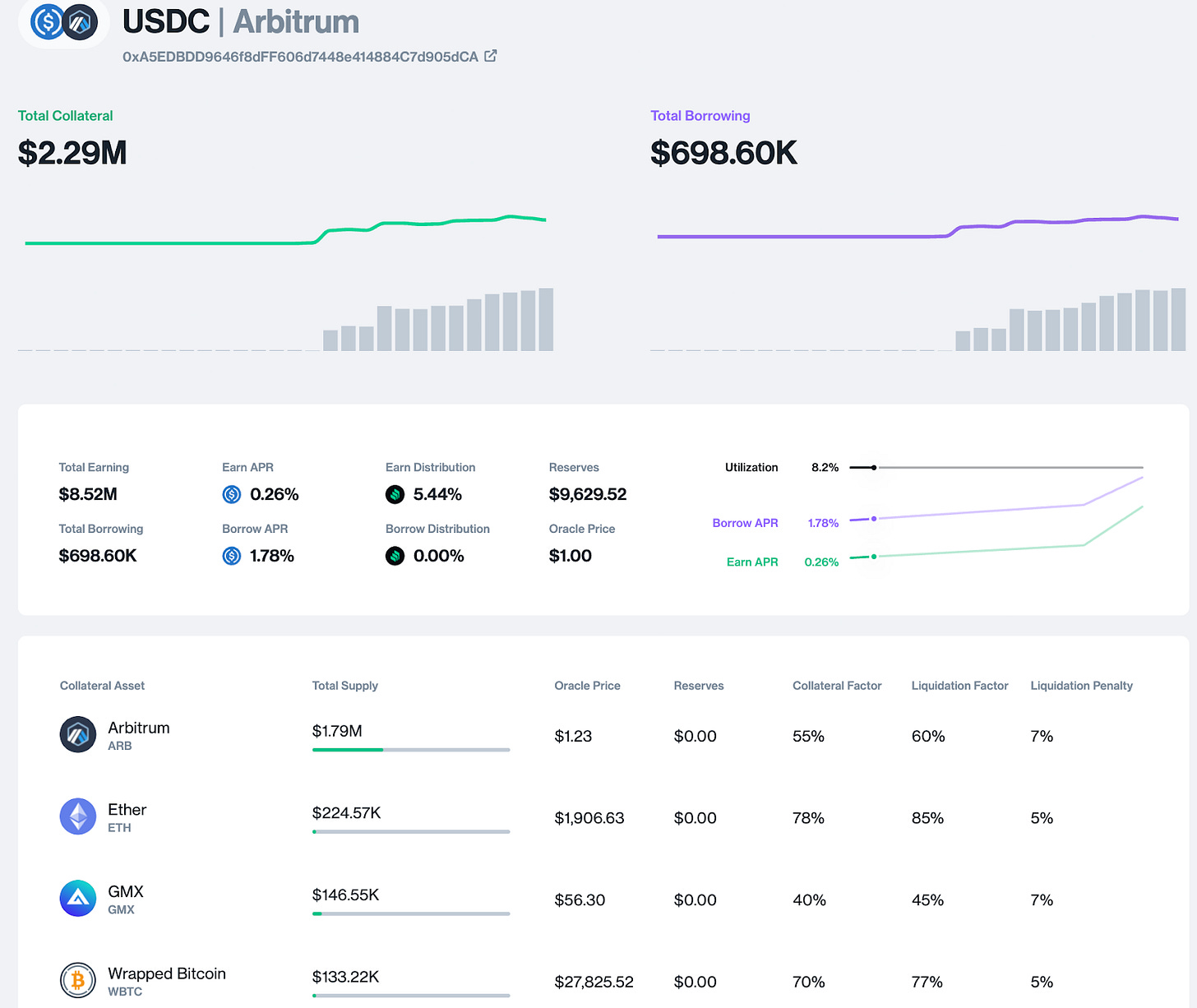Click the Utilization label
The height and width of the screenshot is (1008, 1197).
coord(751,467)
